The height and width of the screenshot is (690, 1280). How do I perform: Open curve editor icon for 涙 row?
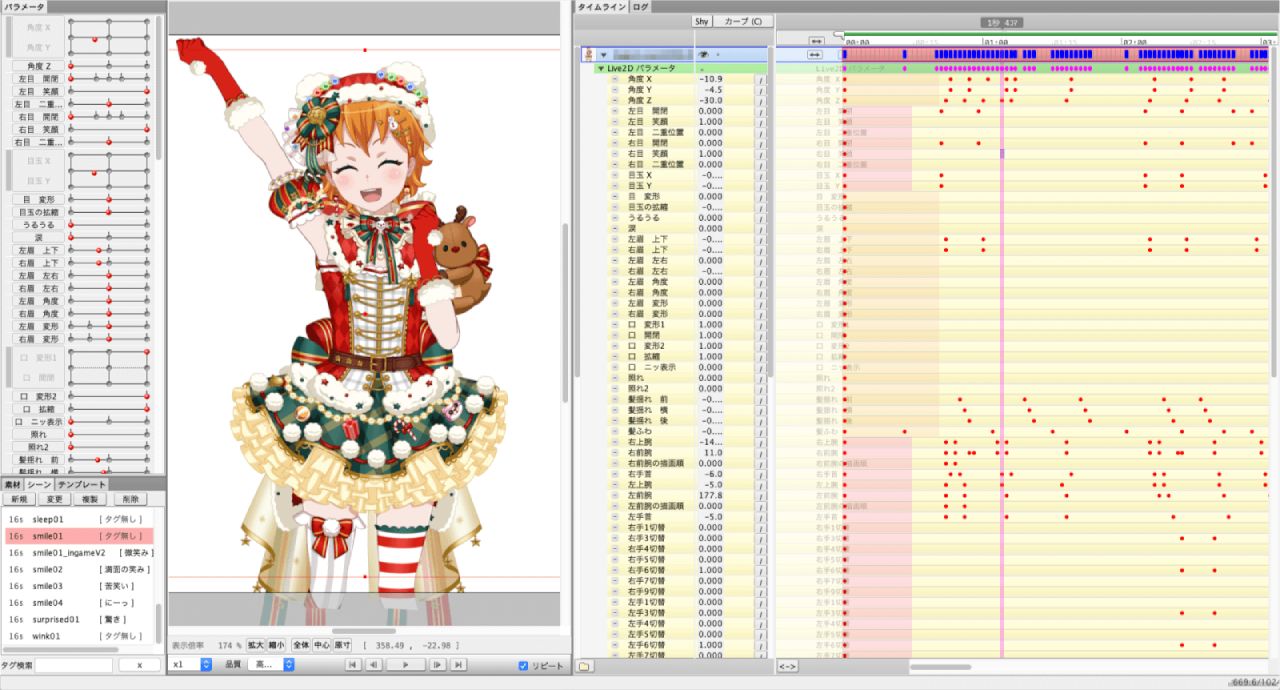click(760, 229)
